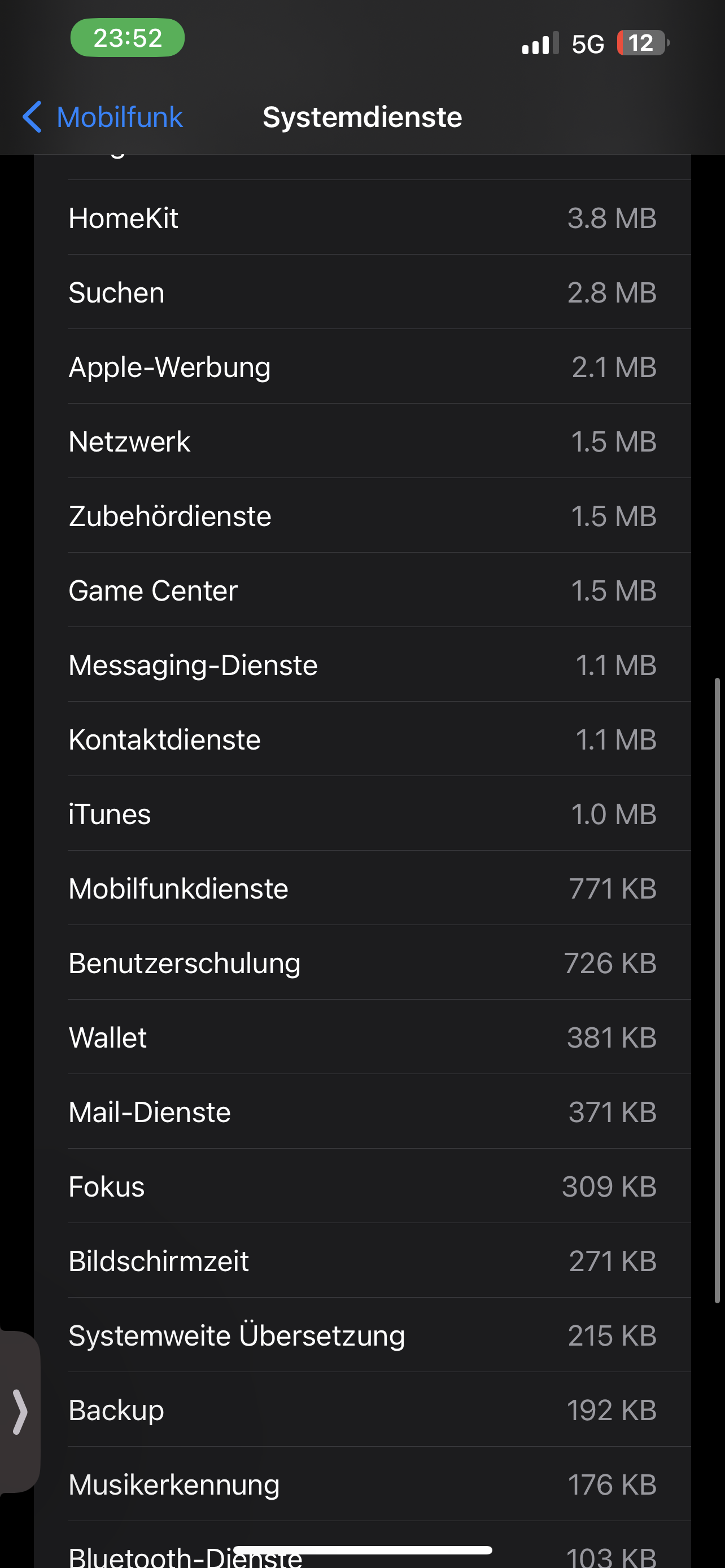The height and width of the screenshot is (1568, 725).
Task: Expand the side panel arrow handle
Action: click(20, 1411)
